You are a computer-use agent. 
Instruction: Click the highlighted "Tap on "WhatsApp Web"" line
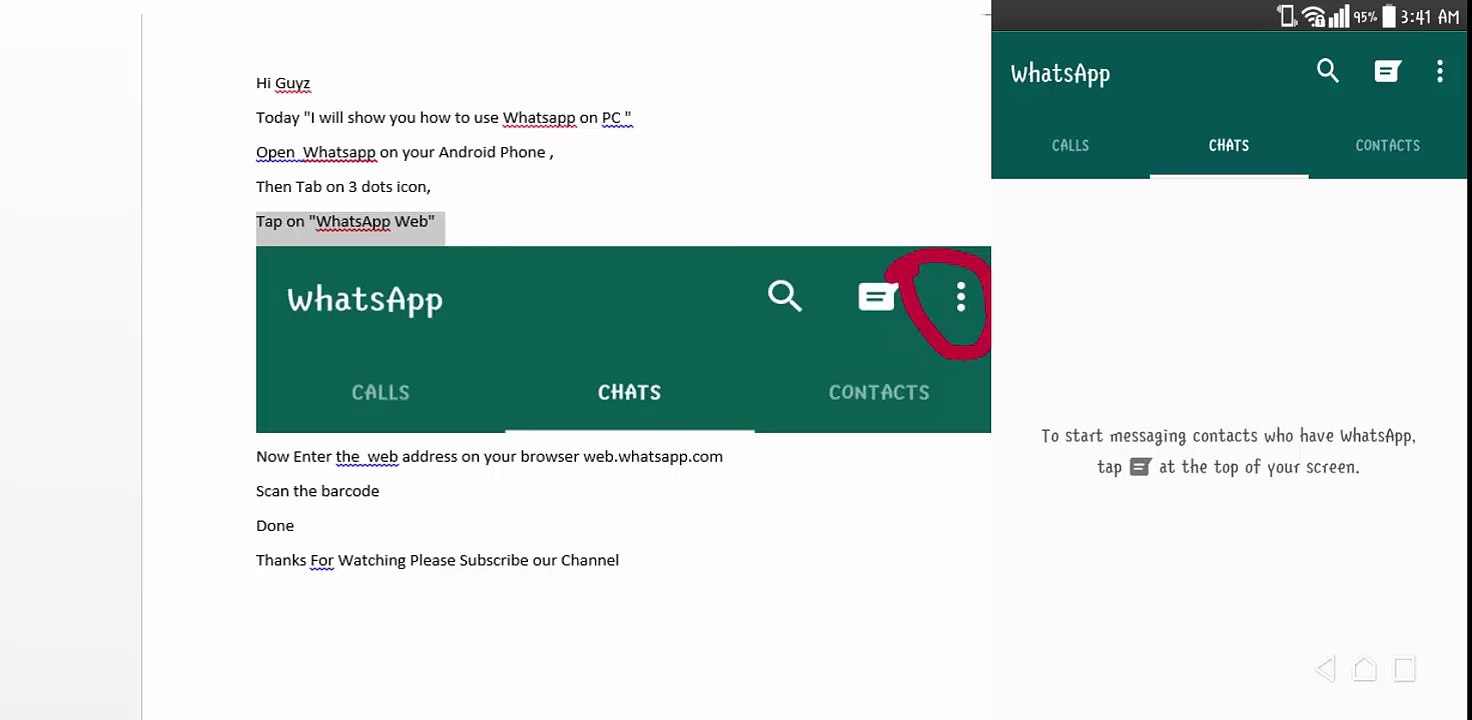345,221
